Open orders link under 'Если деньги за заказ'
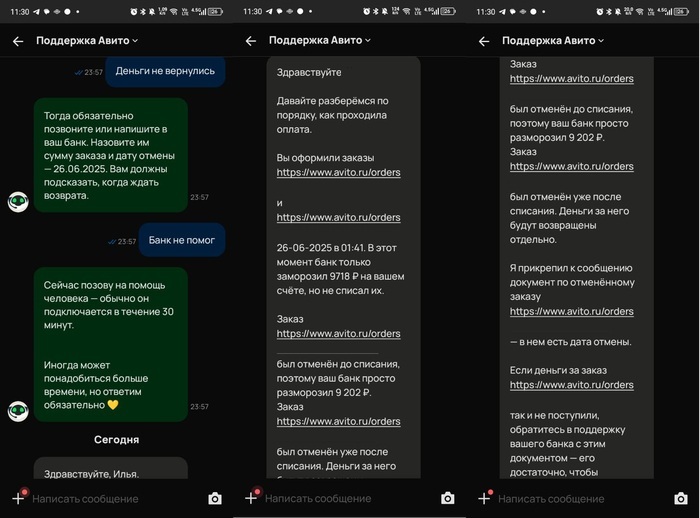The image size is (700, 518). click(571, 384)
